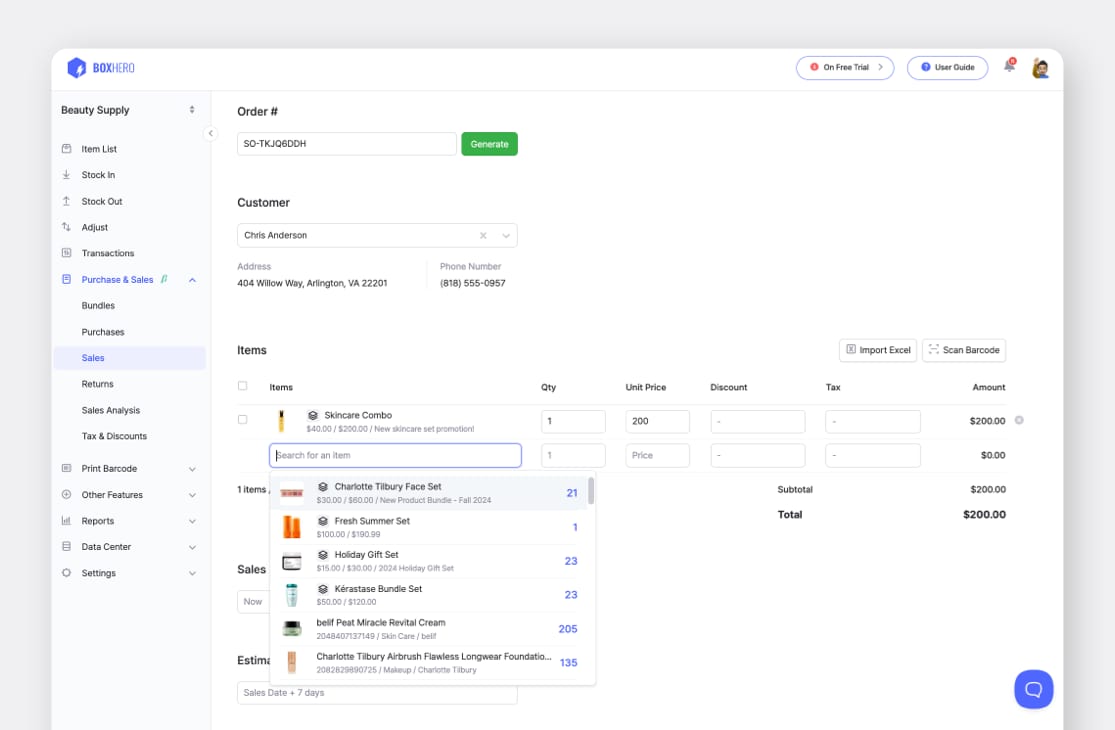Click the BoxHero logo icon

coord(80,67)
